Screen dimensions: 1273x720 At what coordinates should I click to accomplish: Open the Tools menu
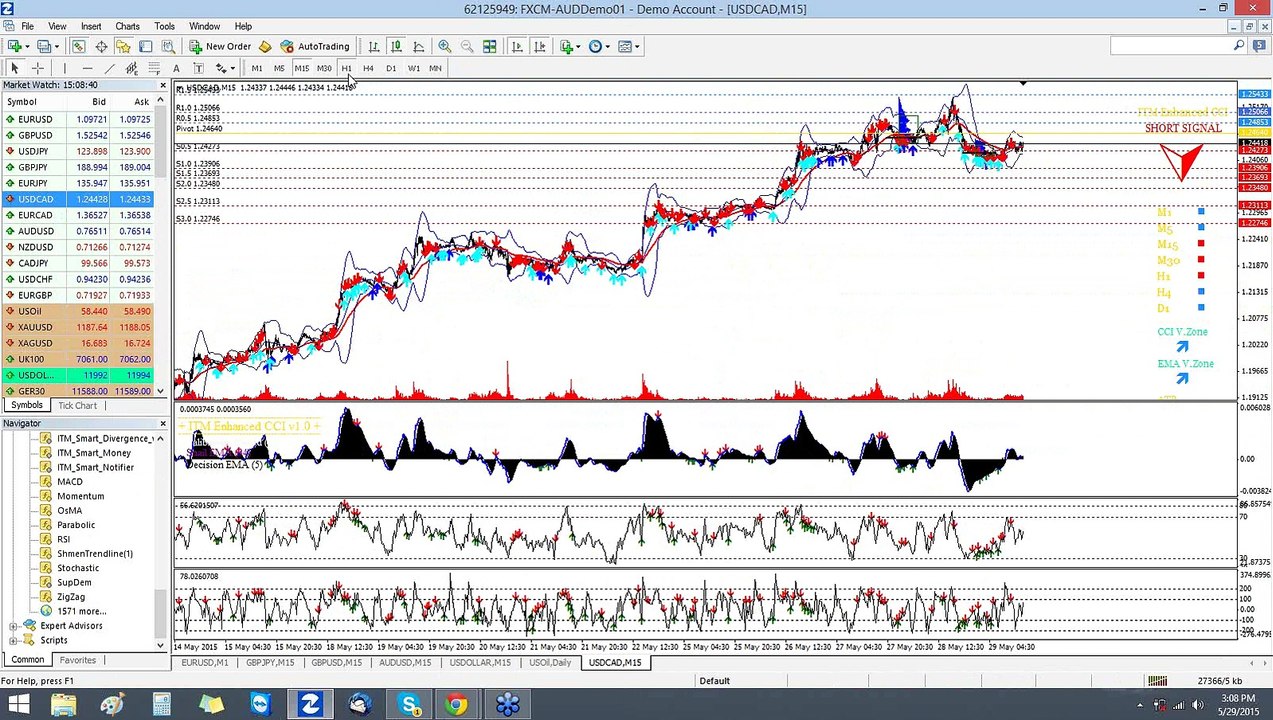coord(165,26)
